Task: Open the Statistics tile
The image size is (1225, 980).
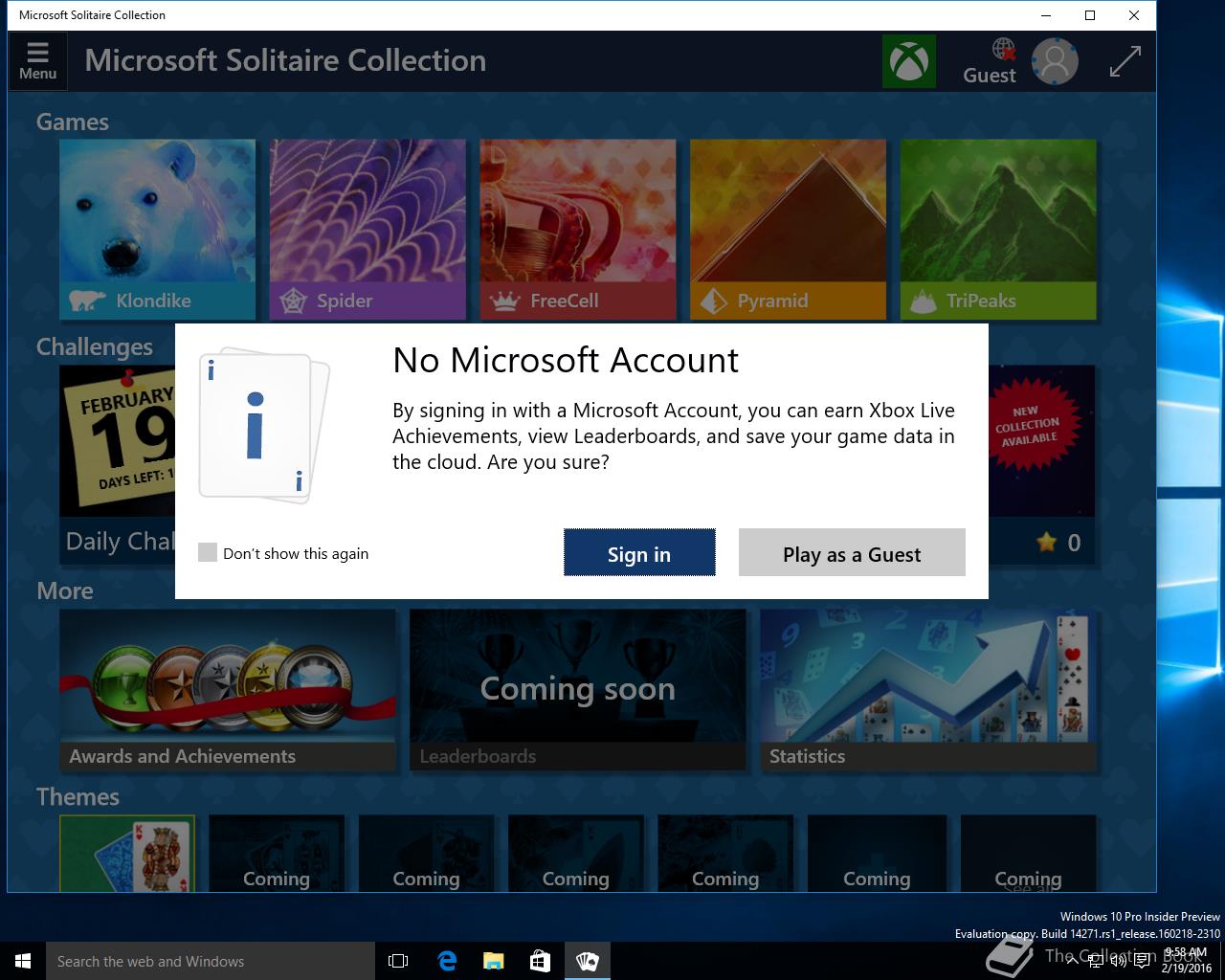Action: click(x=927, y=690)
